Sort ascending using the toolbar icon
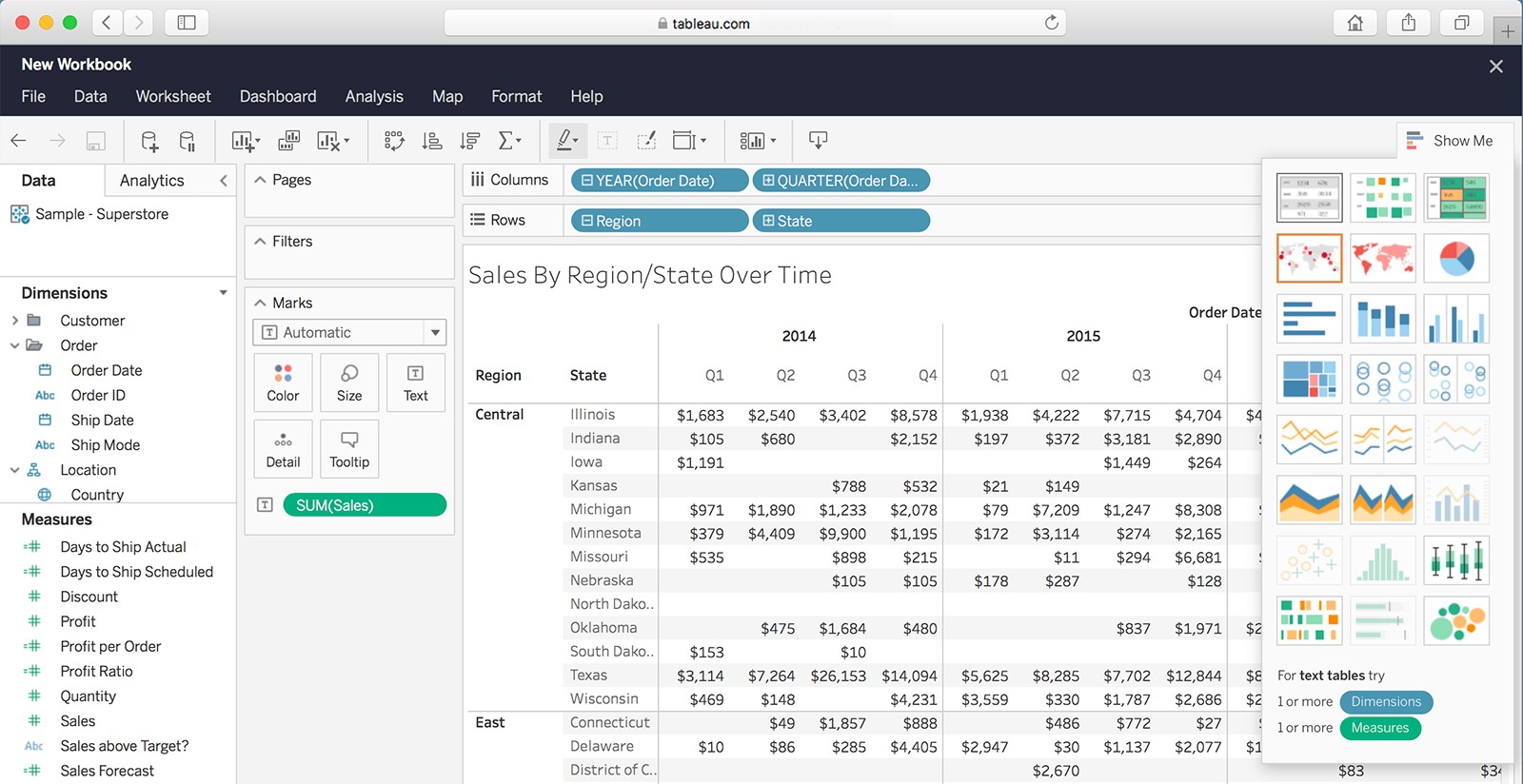Viewport: 1523px width, 784px height. pyautogui.click(x=432, y=141)
